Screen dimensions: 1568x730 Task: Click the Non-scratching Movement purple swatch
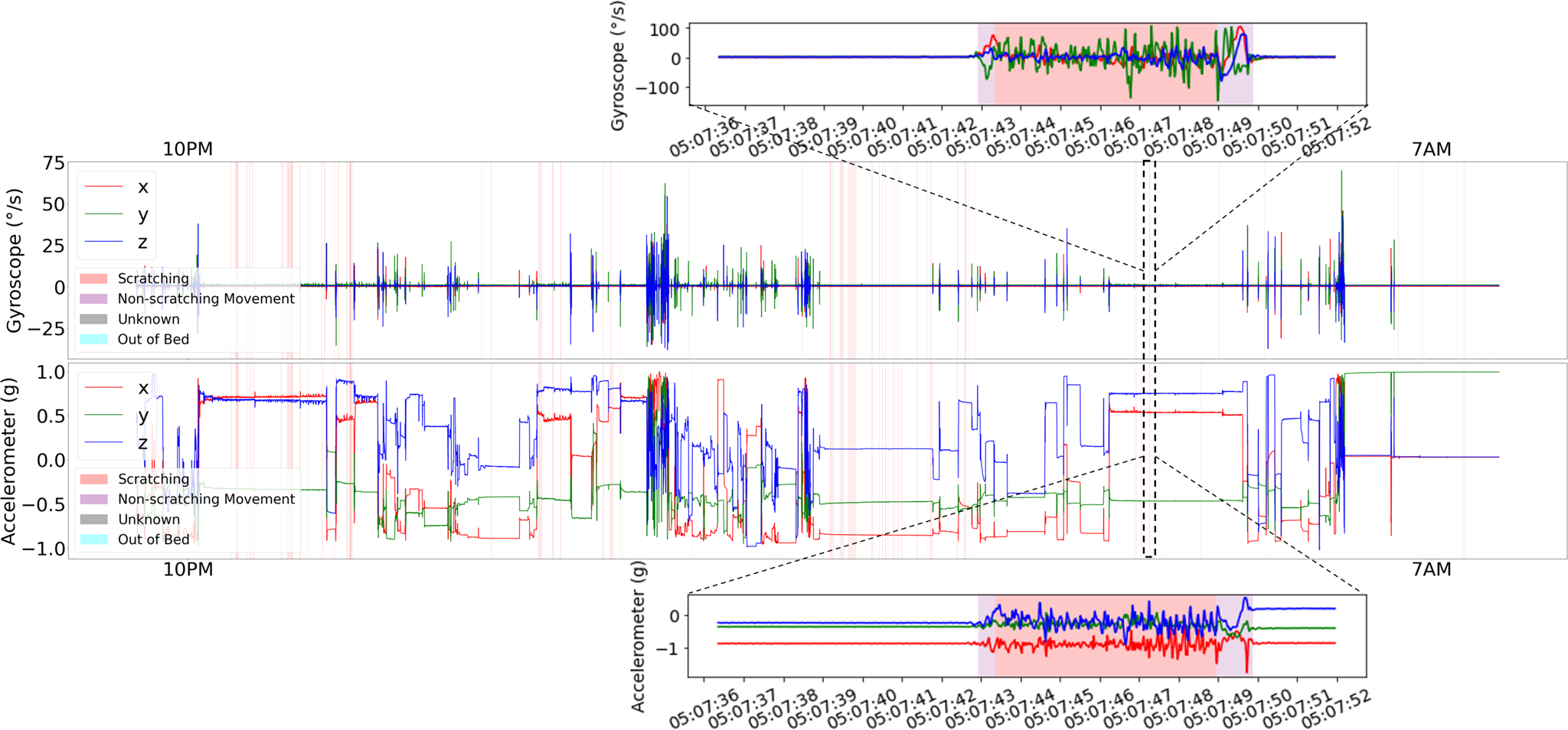96,298
